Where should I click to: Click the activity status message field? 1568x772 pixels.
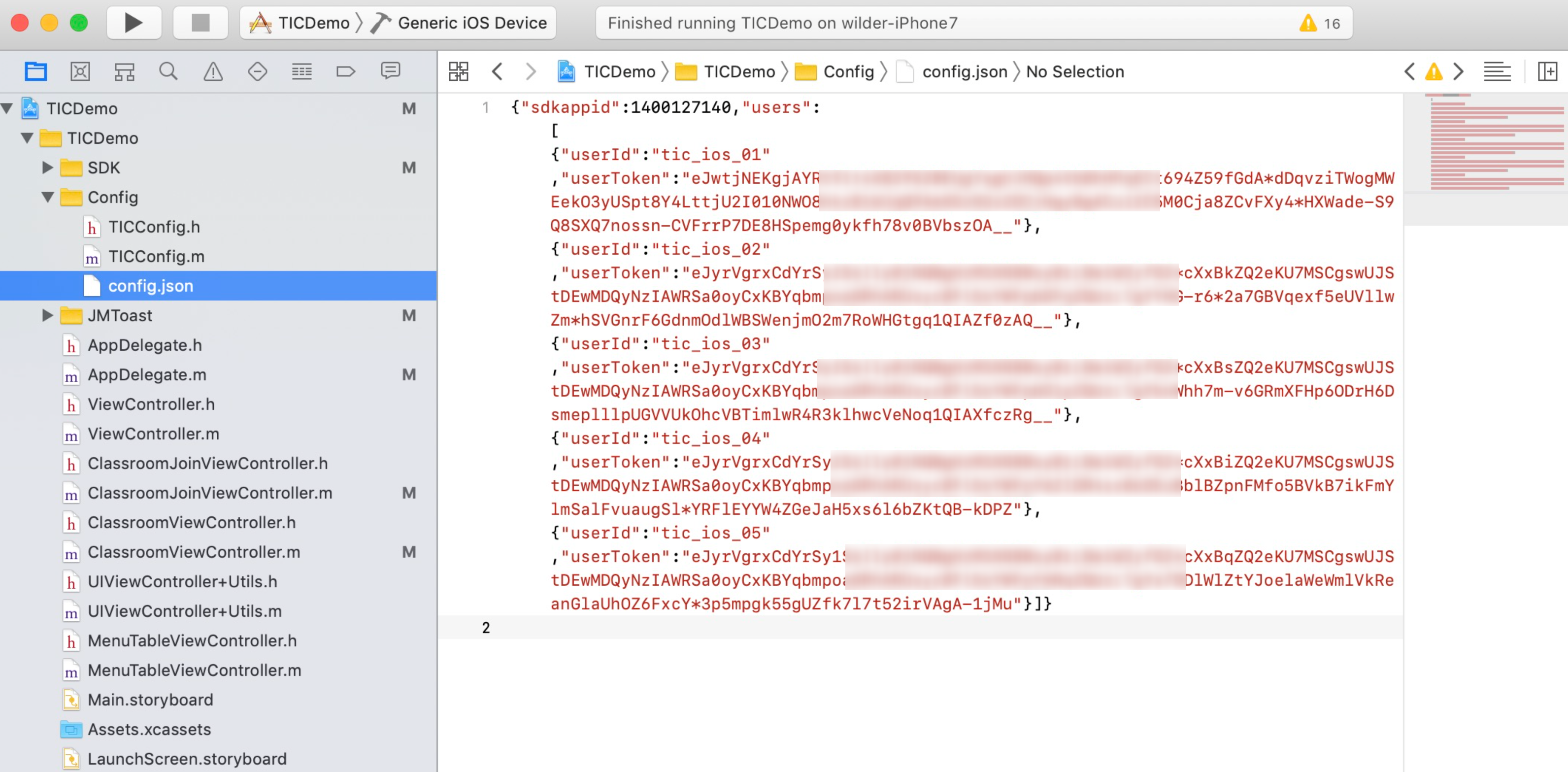pyautogui.click(x=973, y=23)
